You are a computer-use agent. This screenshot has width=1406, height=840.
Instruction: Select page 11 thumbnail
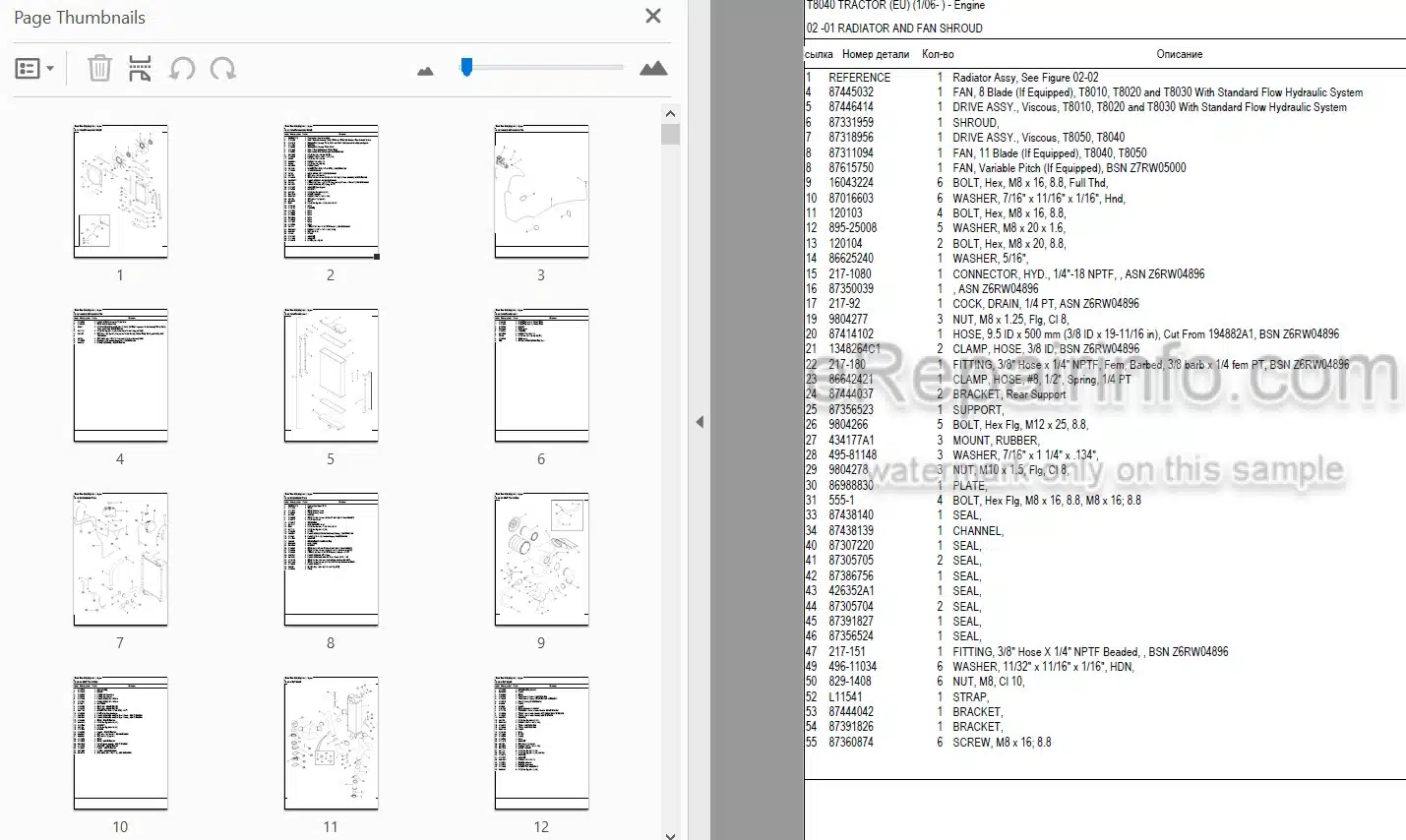[x=331, y=743]
